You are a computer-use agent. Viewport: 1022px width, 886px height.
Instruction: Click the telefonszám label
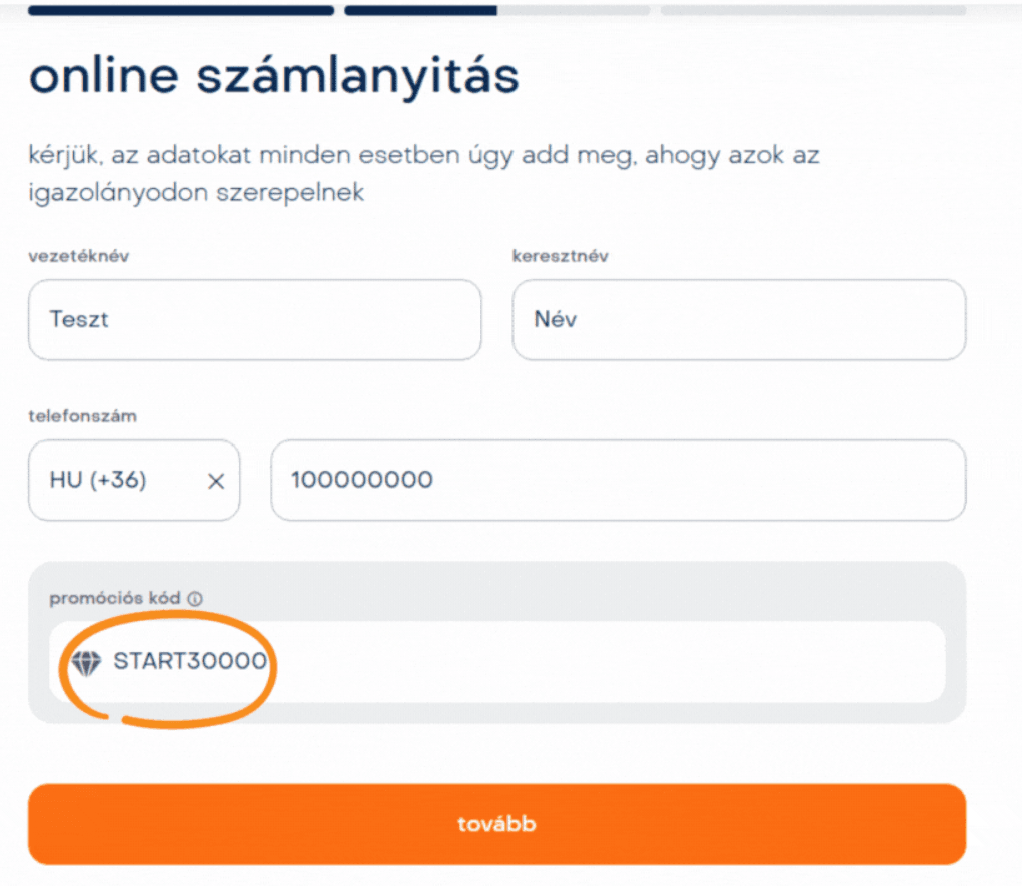click(x=82, y=416)
